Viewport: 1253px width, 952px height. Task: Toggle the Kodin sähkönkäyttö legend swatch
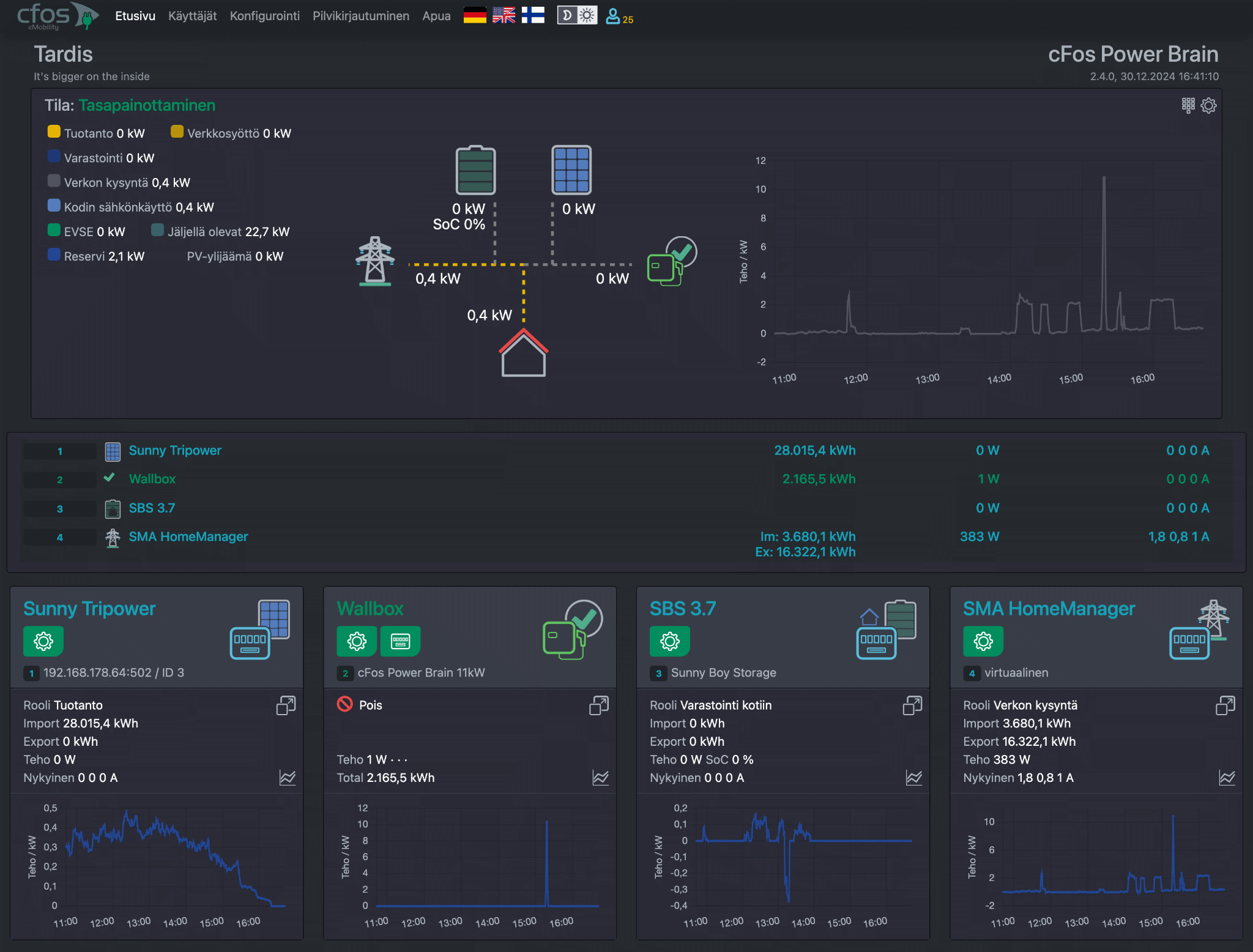click(x=54, y=206)
